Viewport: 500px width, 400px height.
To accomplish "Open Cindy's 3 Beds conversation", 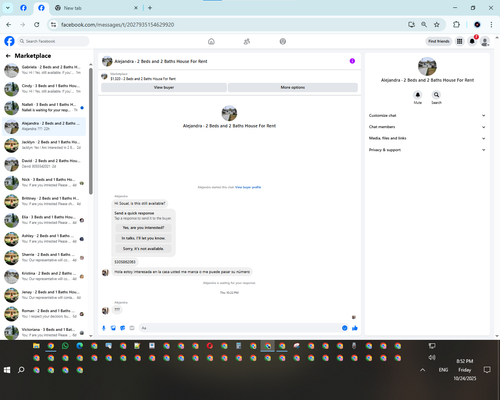I will point(44,89).
